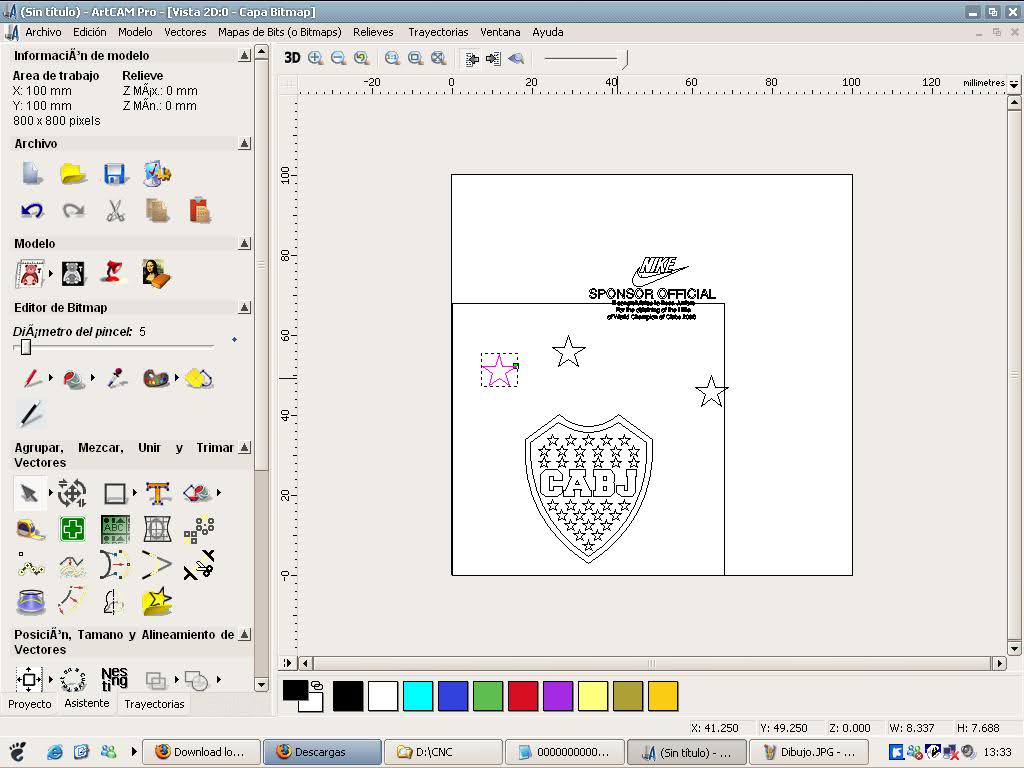Image resolution: width=1024 pixels, height=768 pixels.
Task: Select the red color swatch
Action: coord(523,696)
